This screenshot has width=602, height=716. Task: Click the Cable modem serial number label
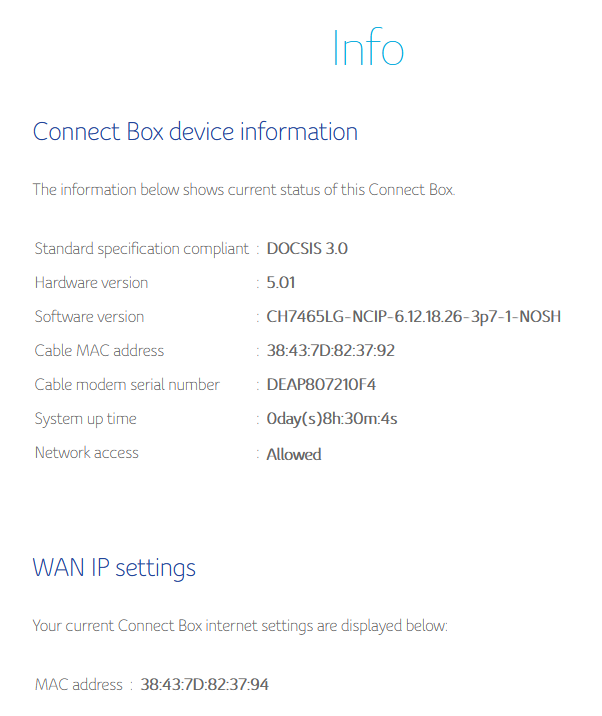(127, 384)
